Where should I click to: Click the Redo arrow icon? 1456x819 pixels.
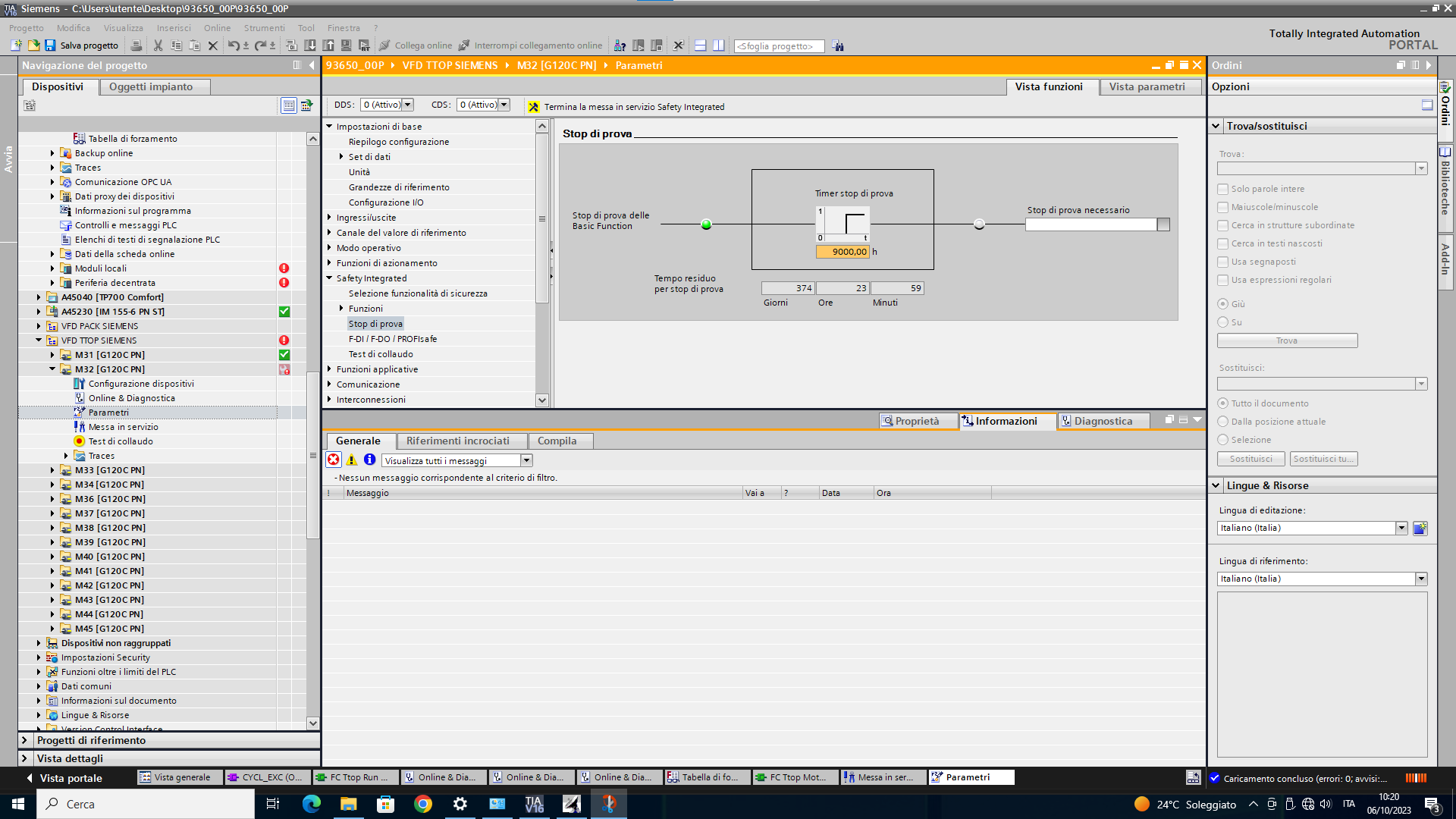tap(260, 45)
